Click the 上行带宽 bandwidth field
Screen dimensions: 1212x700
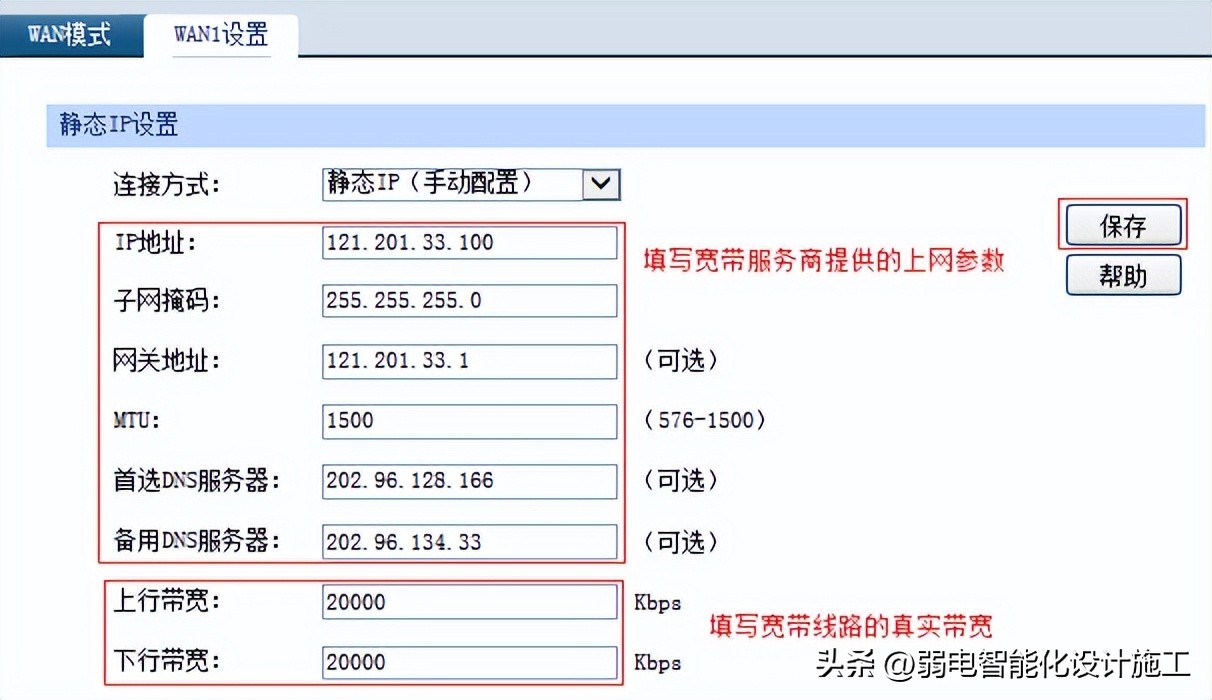click(x=469, y=601)
